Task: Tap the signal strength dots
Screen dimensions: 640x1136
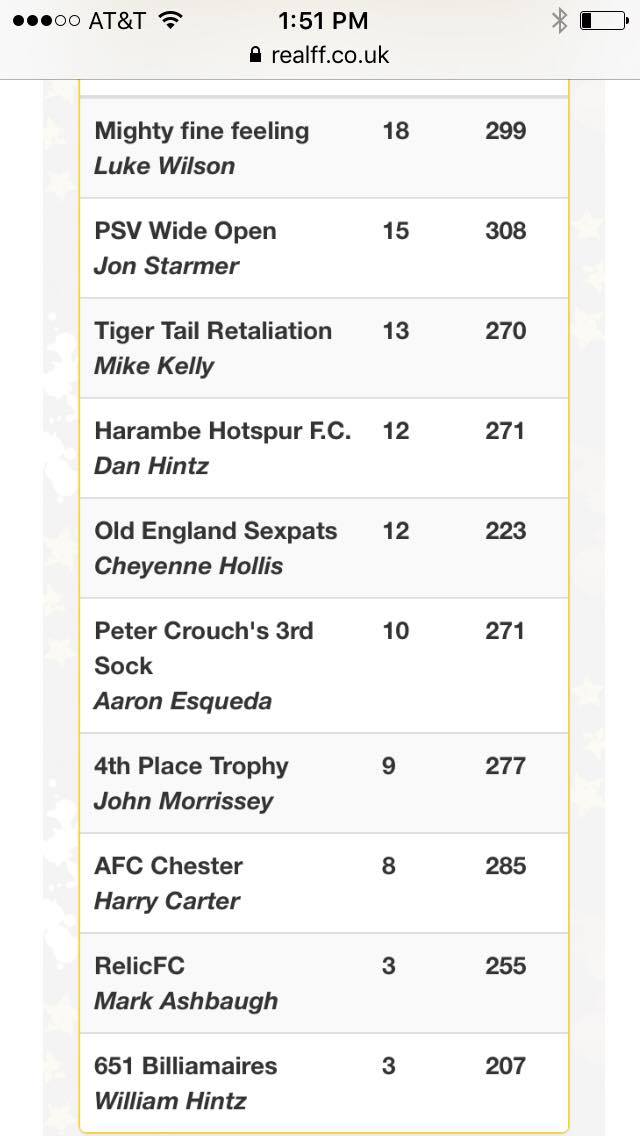Action: (46, 20)
